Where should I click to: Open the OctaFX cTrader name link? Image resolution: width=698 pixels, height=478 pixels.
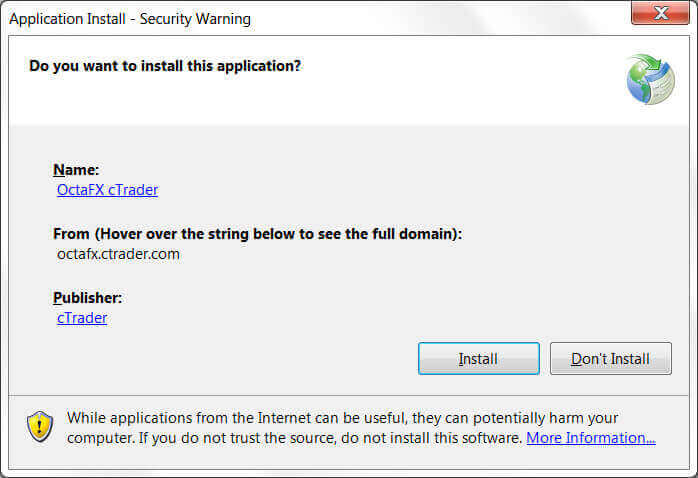pyautogui.click(x=107, y=190)
